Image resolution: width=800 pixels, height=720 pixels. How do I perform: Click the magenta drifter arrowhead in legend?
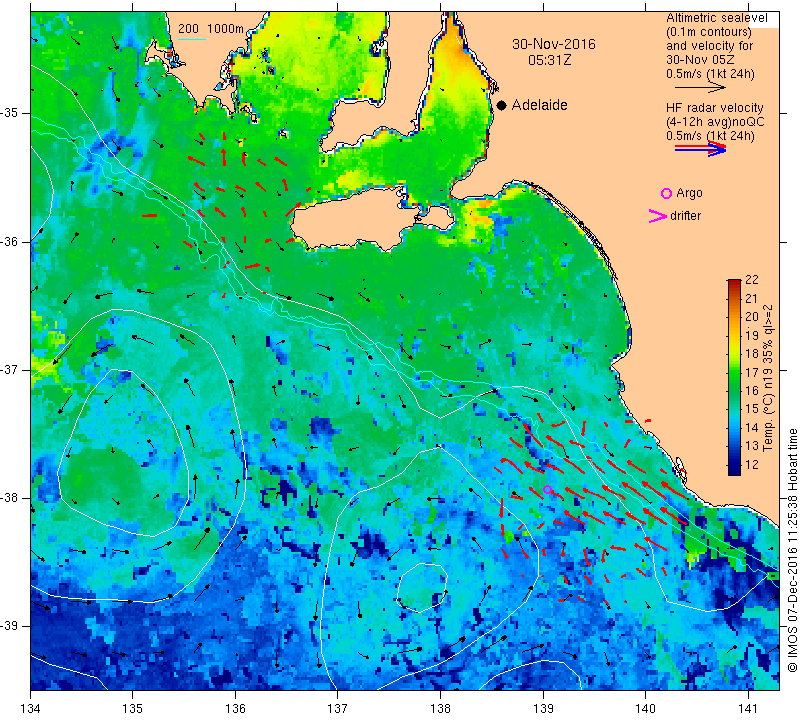point(658,216)
